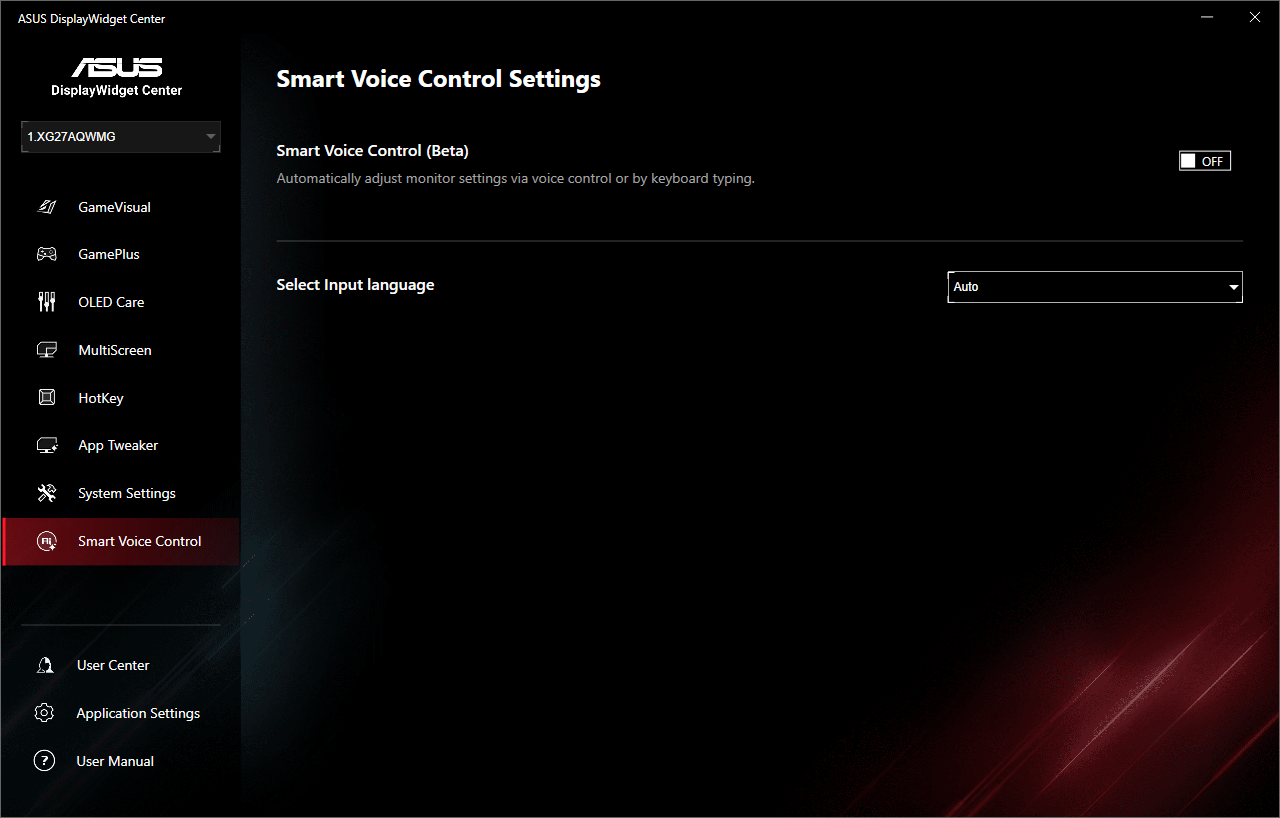Click the App Tweaker icon

(46, 445)
